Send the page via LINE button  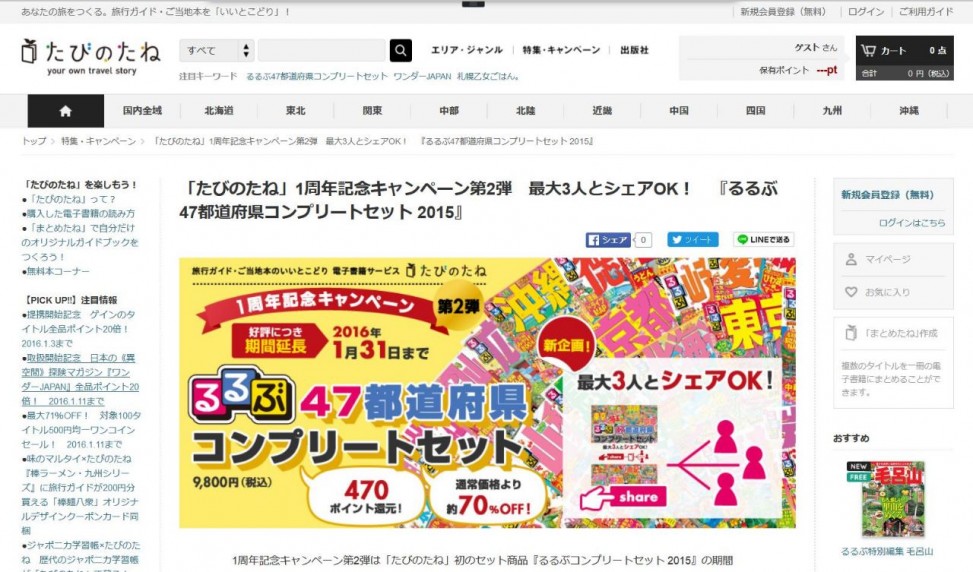click(763, 240)
